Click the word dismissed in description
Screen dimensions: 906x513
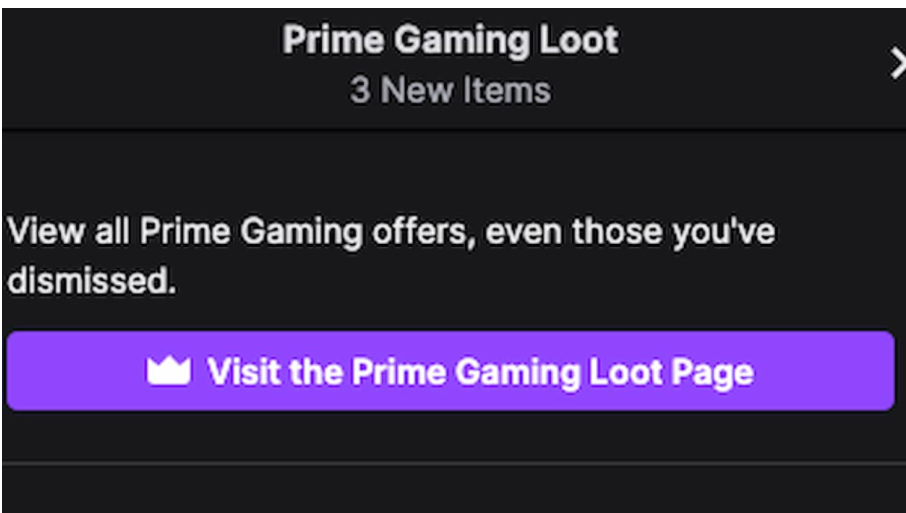(x=91, y=281)
